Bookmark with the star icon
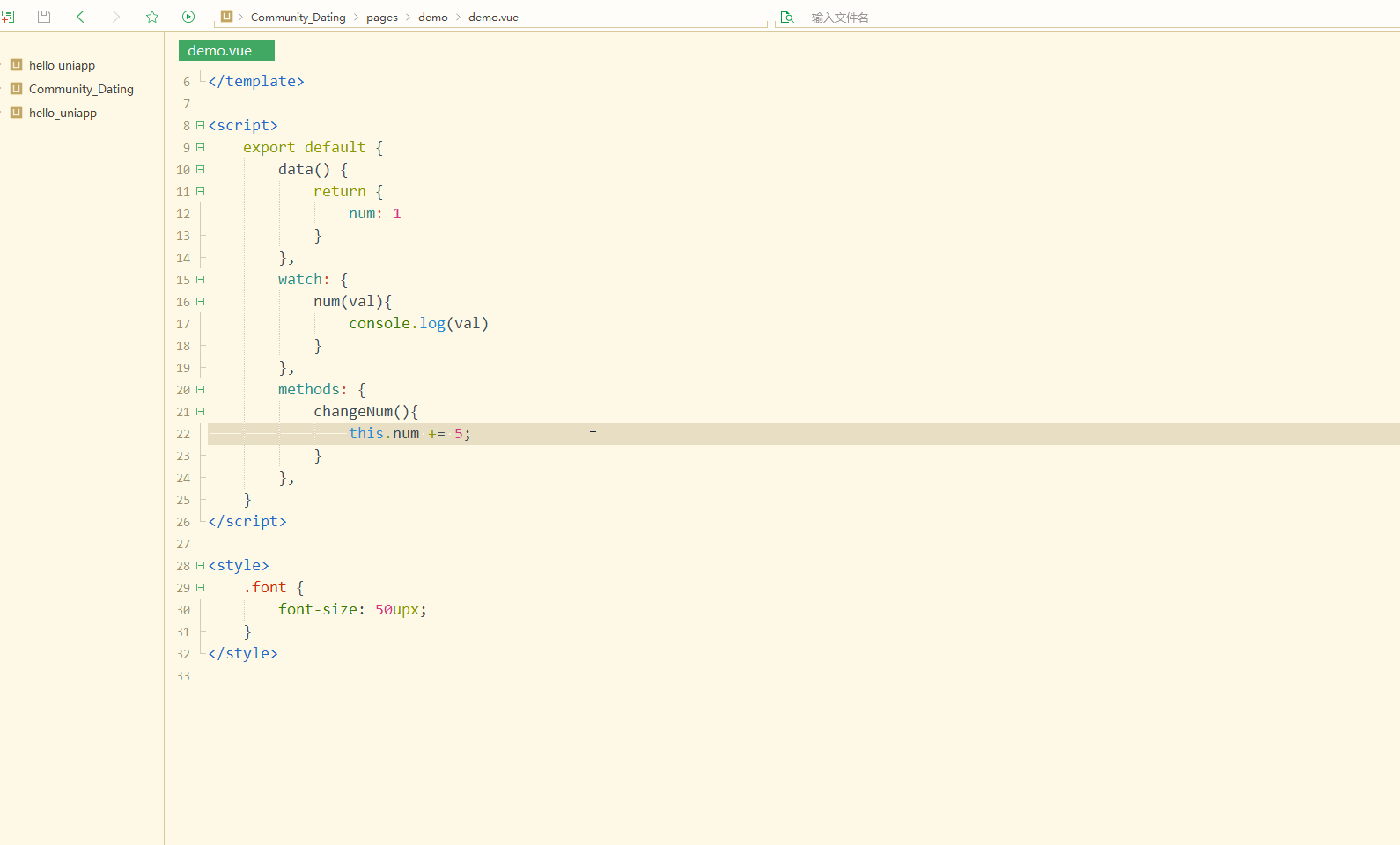 152,17
